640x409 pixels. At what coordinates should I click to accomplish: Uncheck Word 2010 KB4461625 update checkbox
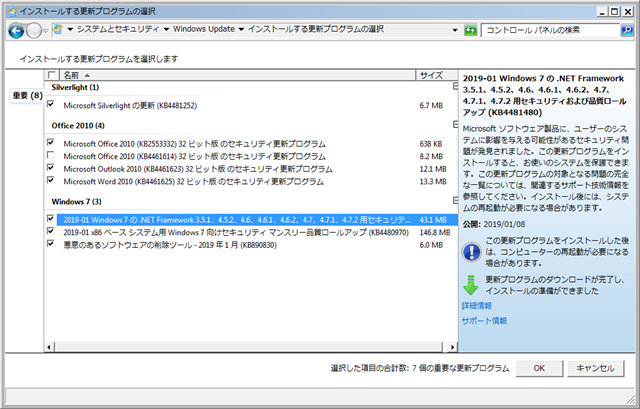point(51,180)
